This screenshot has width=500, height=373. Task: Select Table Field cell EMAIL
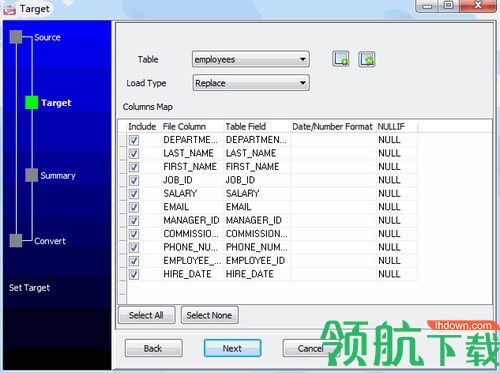(257, 207)
